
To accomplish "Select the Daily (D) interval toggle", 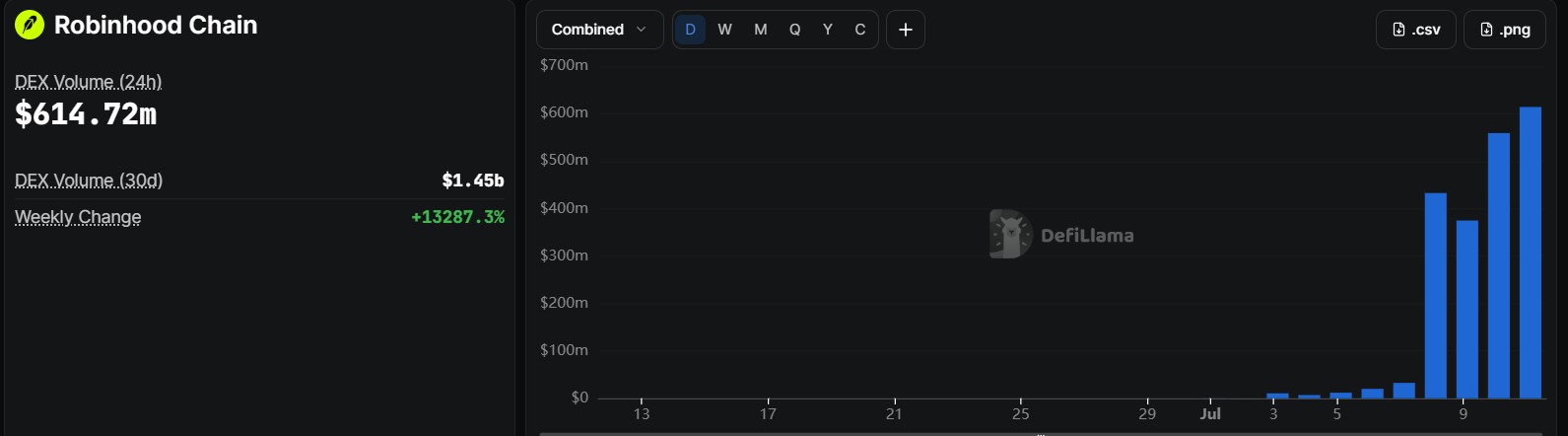I will tap(690, 30).
